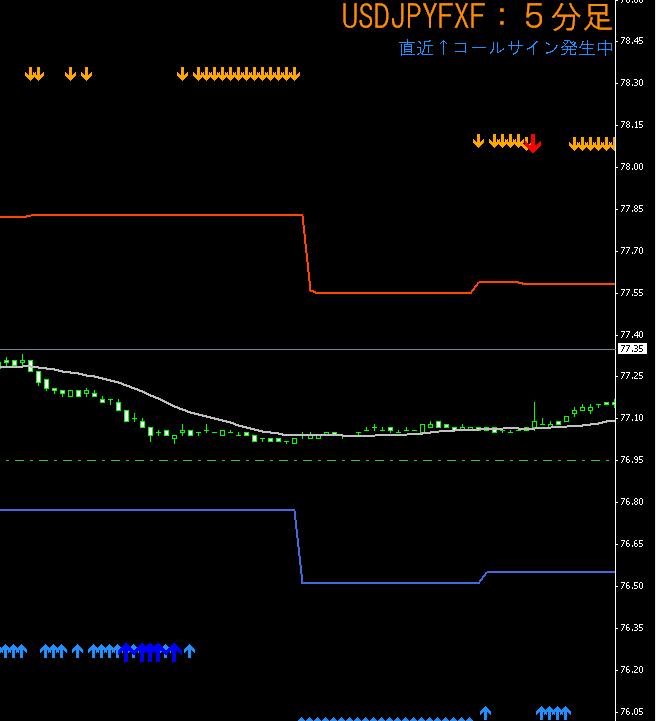The image size is (656, 721).
Task: Click the 76.05 price axis label
Action: click(632, 711)
